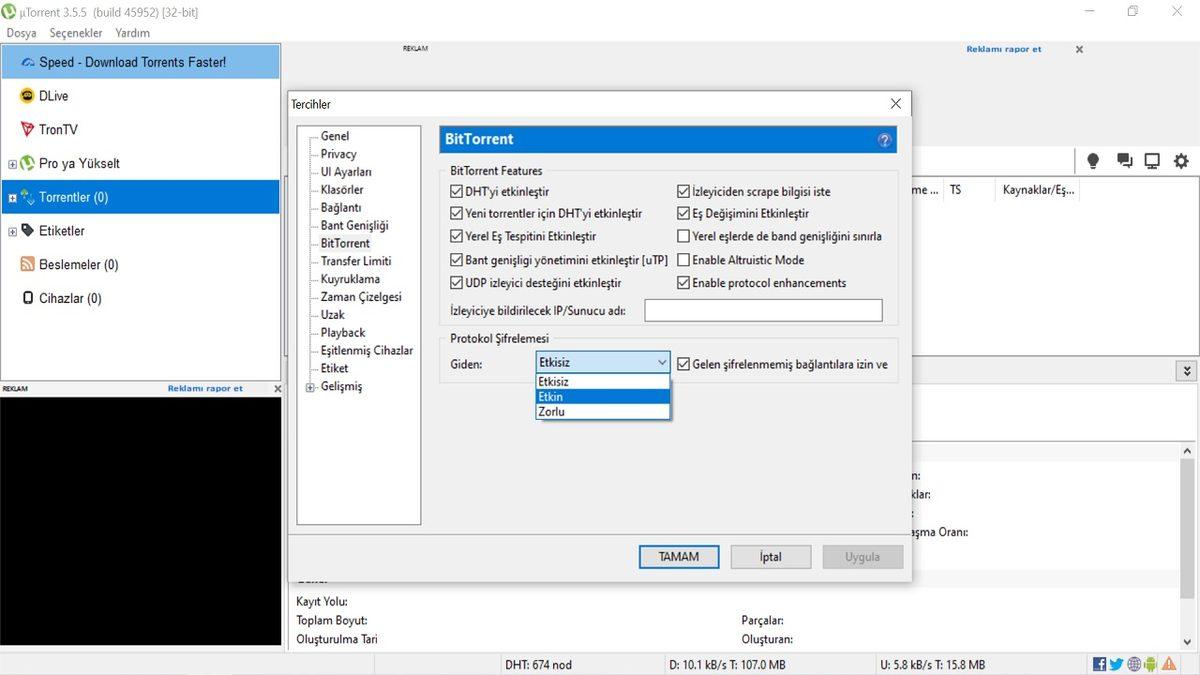Open the warning triangle icon in status bar

pyautogui.click(x=1169, y=663)
